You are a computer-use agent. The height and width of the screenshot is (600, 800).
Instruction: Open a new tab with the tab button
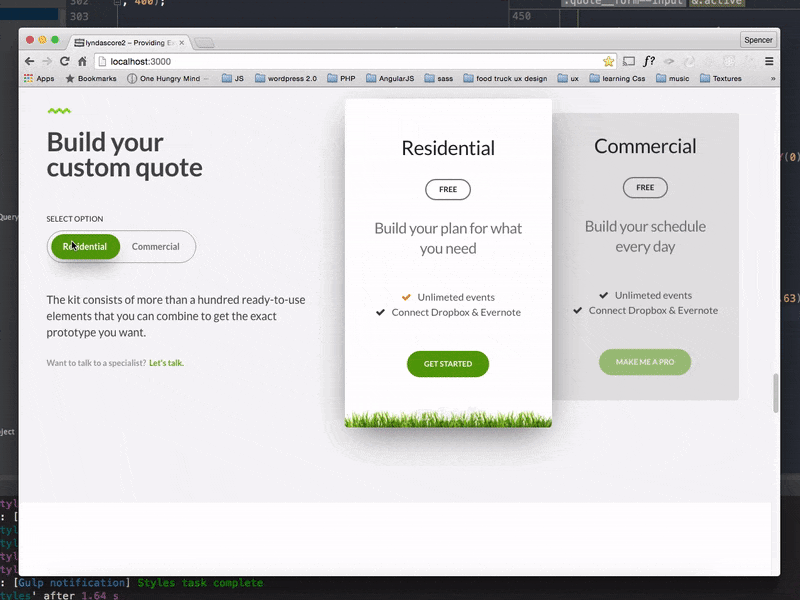pos(205,43)
